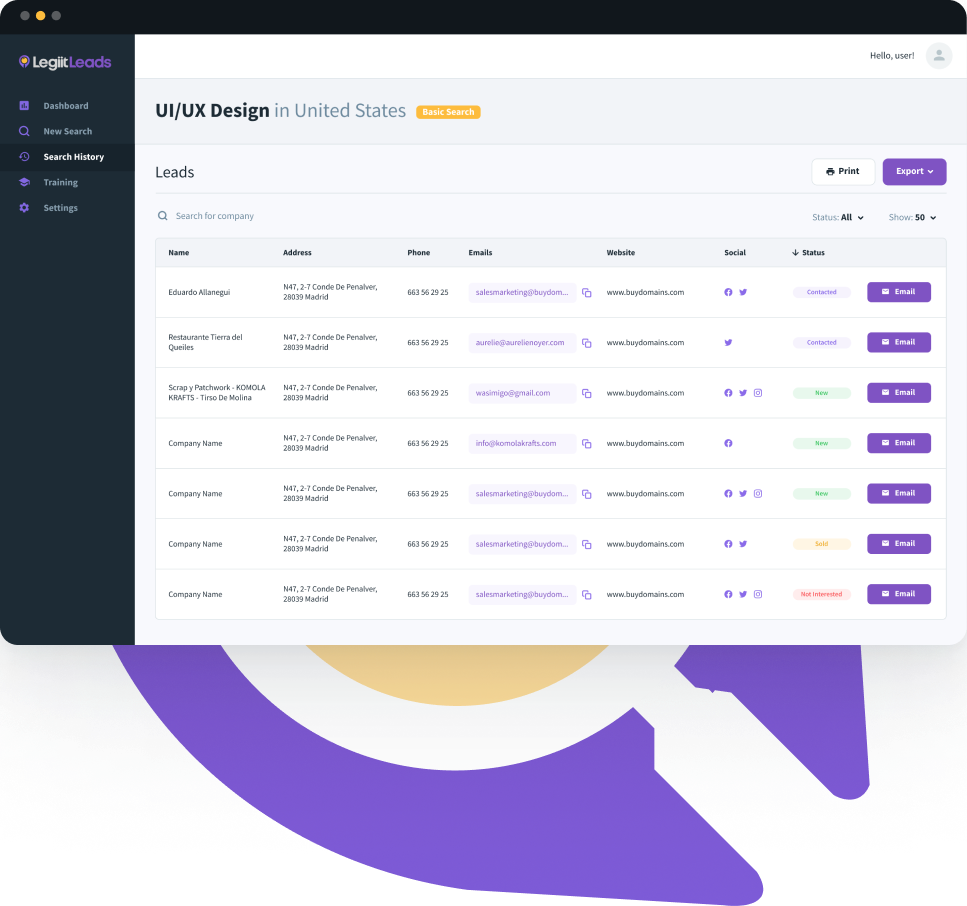Click the Print button
967x906 pixels.
[842, 172]
